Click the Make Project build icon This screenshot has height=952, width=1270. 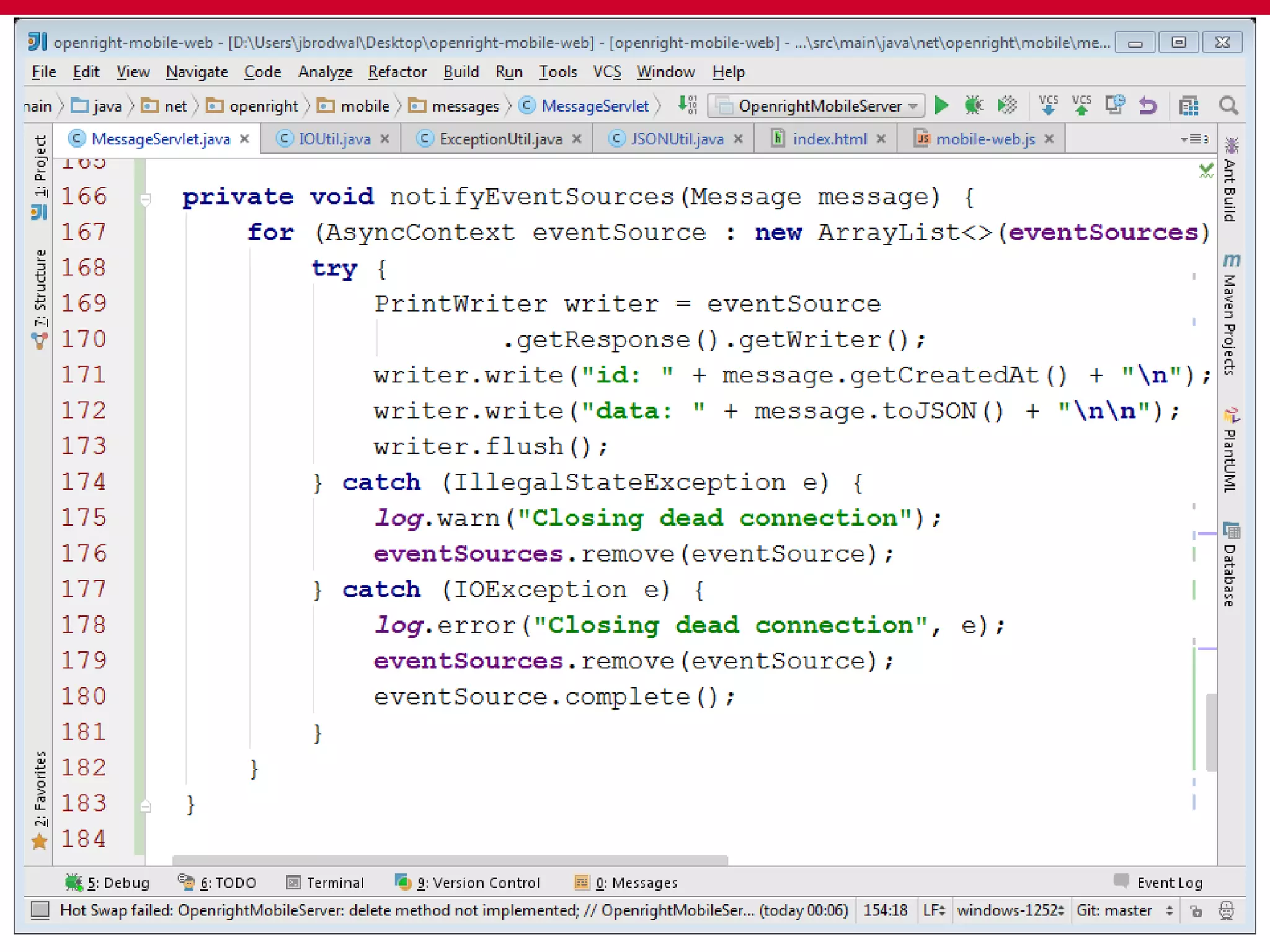point(687,106)
